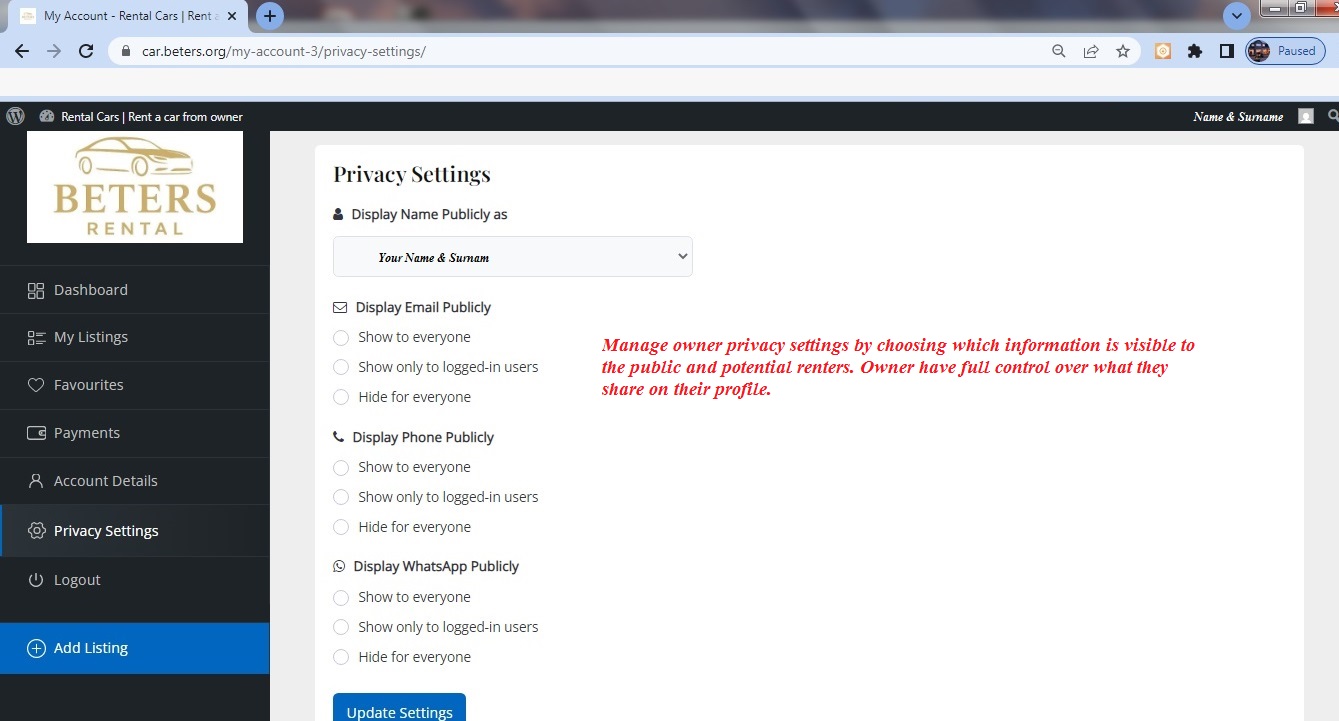The height and width of the screenshot is (721, 1339).
Task: Select Show only to logged-in users for Email
Action: tap(341, 368)
